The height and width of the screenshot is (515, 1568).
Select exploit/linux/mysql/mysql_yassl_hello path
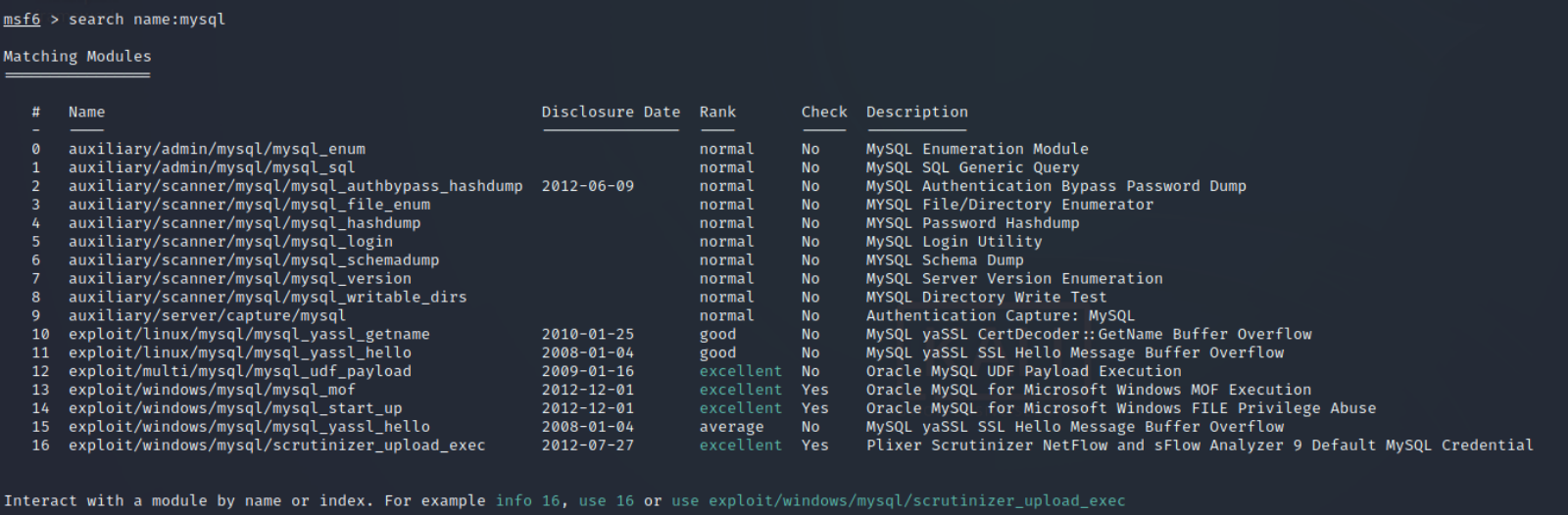[x=240, y=354]
